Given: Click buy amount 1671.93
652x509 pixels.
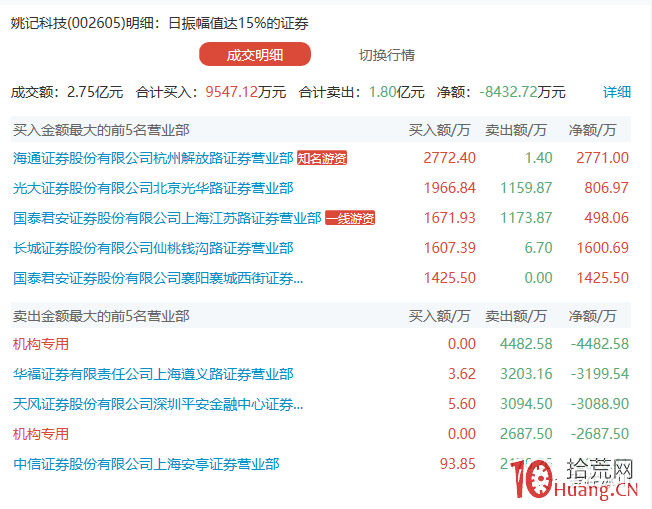Looking at the screenshot, I should coord(449,218).
